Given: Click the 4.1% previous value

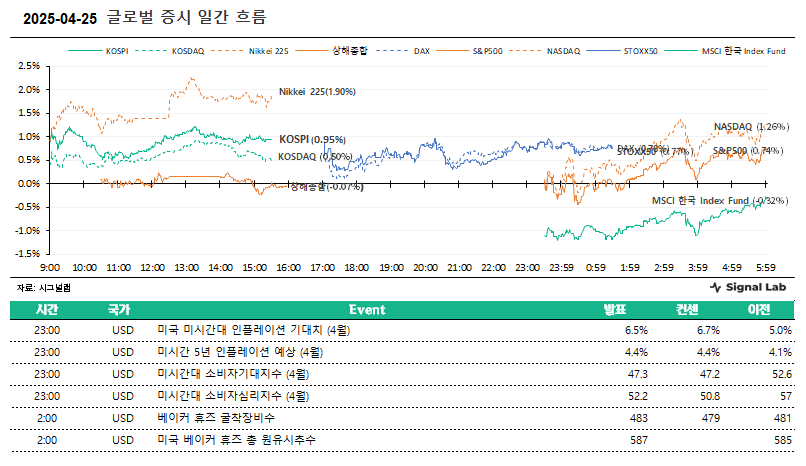Looking at the screenshot, I should (780, 352).
